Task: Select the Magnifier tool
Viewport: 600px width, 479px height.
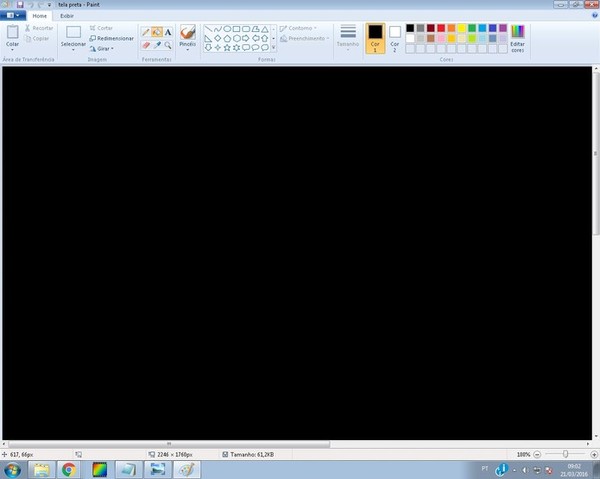Action: pyautogui.click(x=168, y=45)
